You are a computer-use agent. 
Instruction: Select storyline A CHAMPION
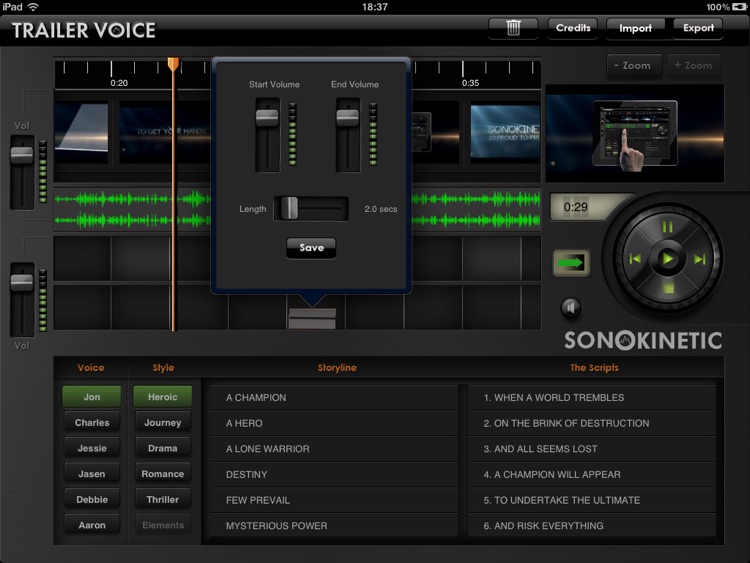[x=334, y=397]
